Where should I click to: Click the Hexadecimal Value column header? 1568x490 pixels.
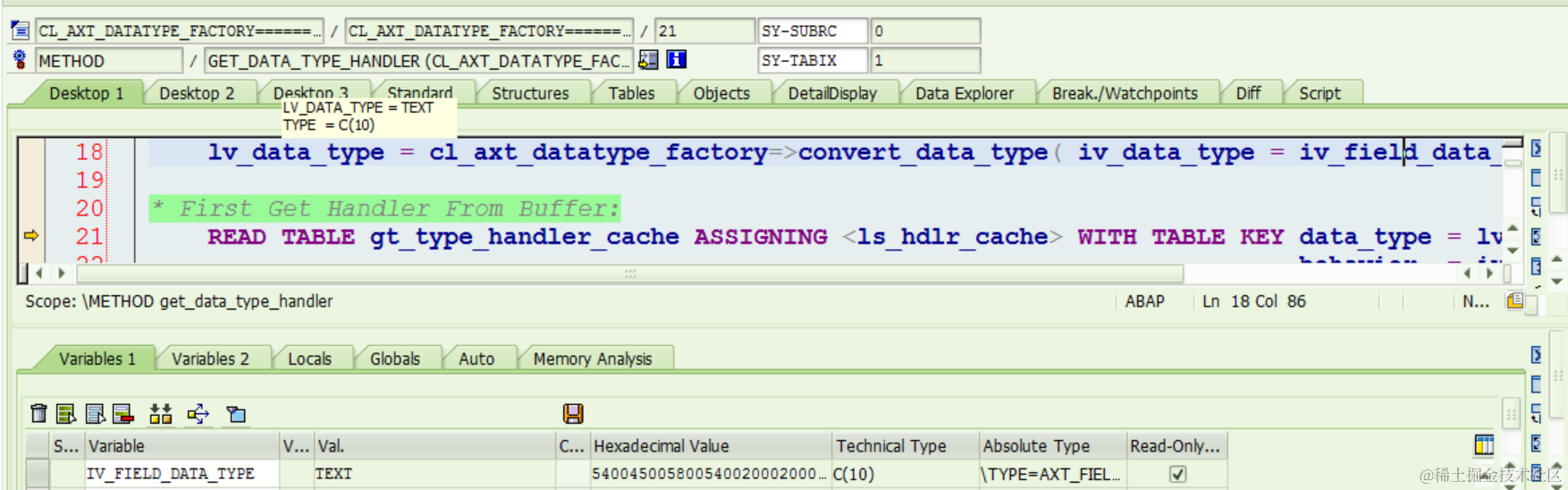pyautogui.click(x=710, y=445)
